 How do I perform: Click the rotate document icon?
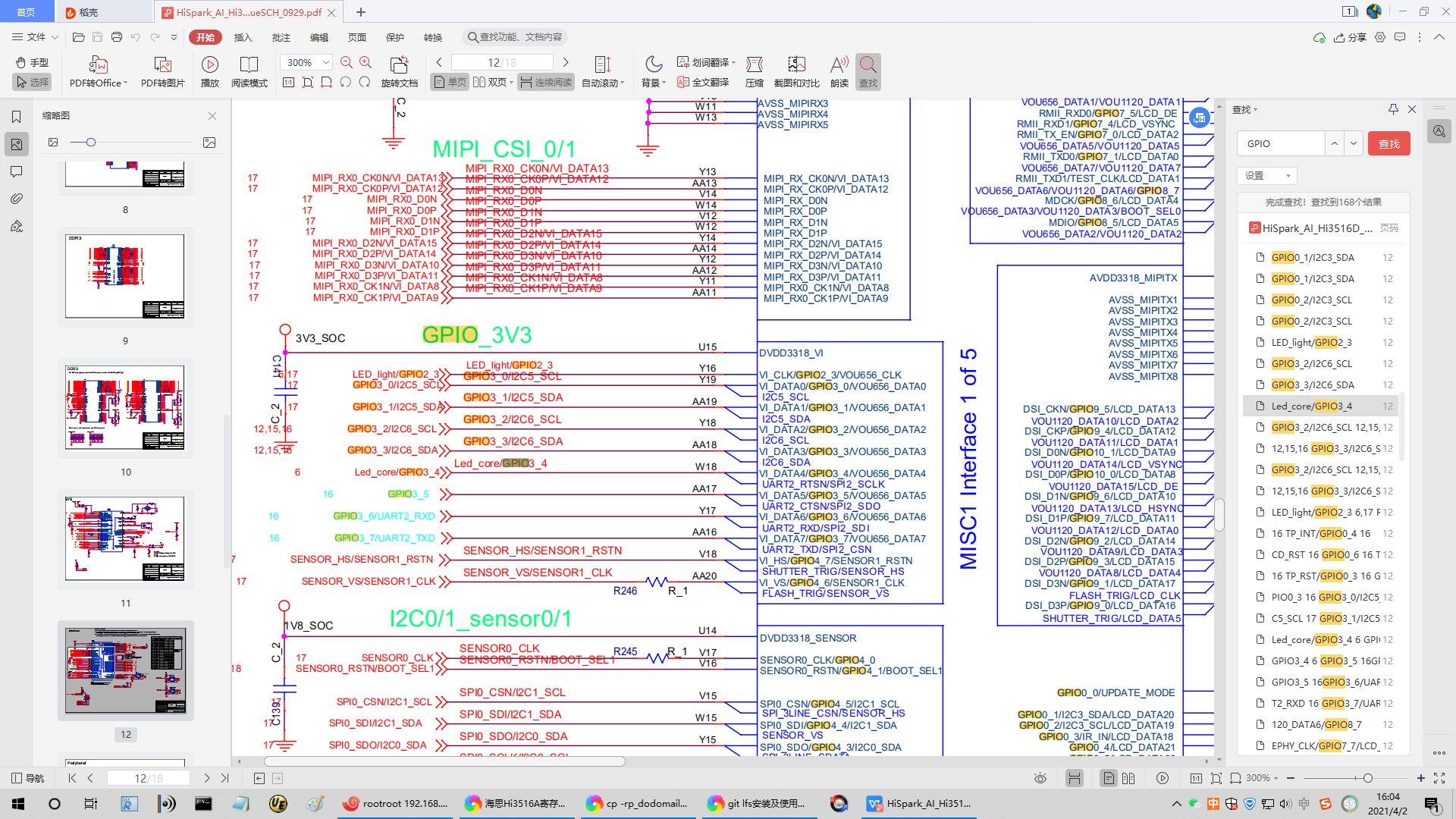[399, 64]
